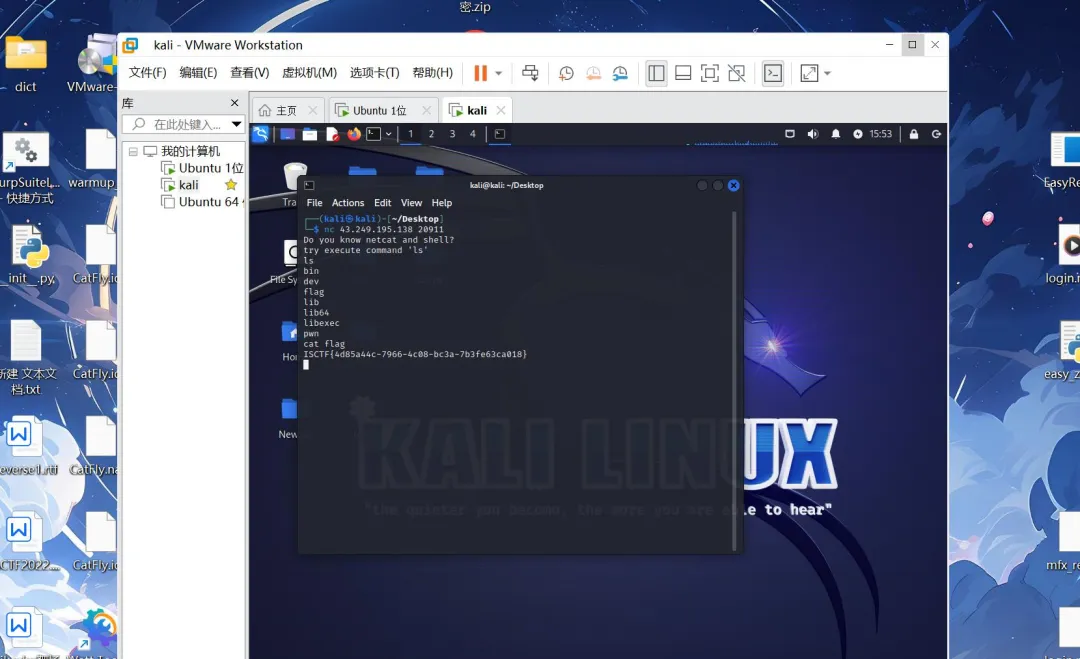Open the terminal Actions menu

point(348,202)
